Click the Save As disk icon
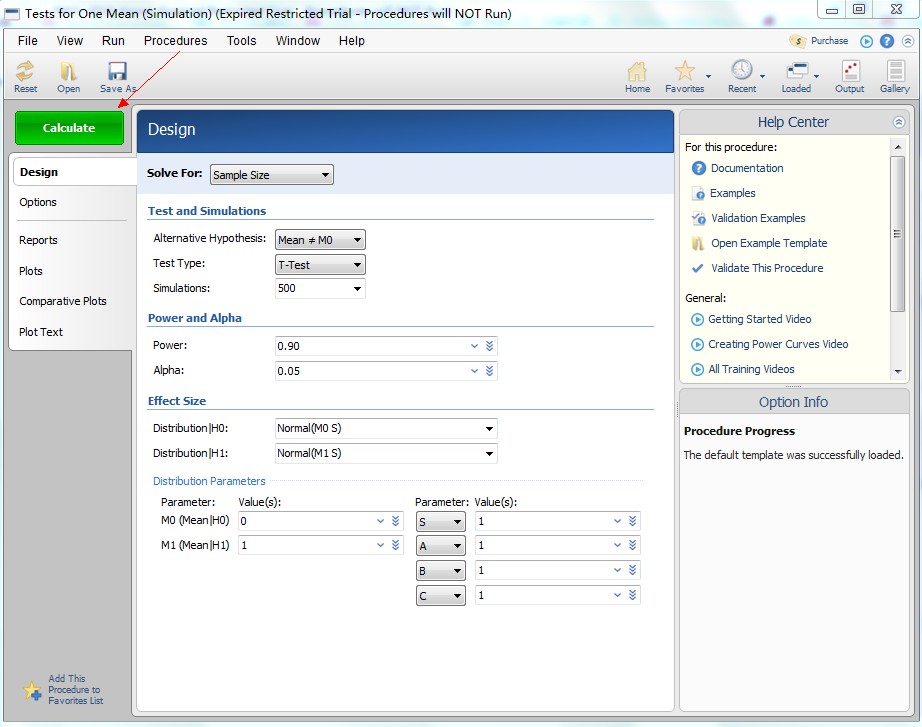Viewport: 922px width, 727px height. pyautogui.click(x=117, y=73)
